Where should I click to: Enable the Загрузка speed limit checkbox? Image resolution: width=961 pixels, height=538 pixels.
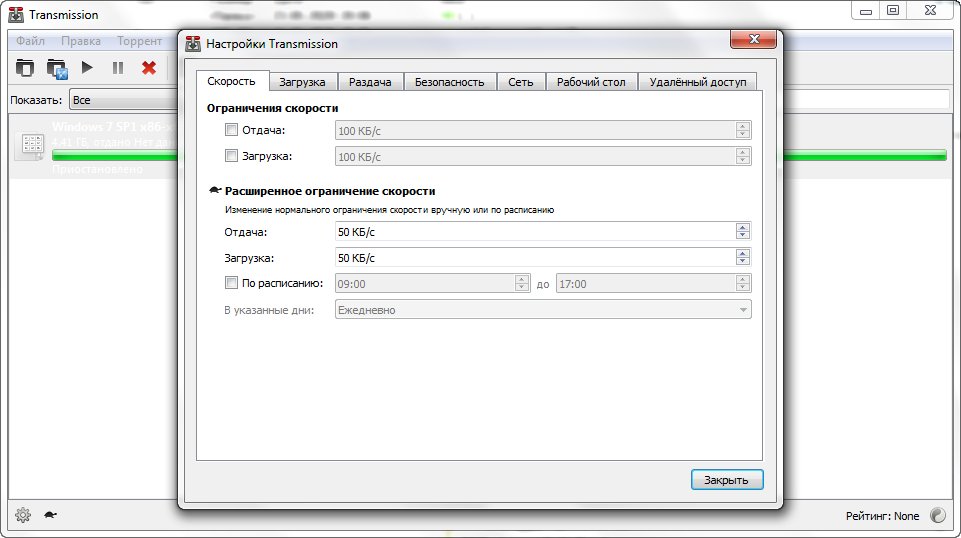(231, 156)
